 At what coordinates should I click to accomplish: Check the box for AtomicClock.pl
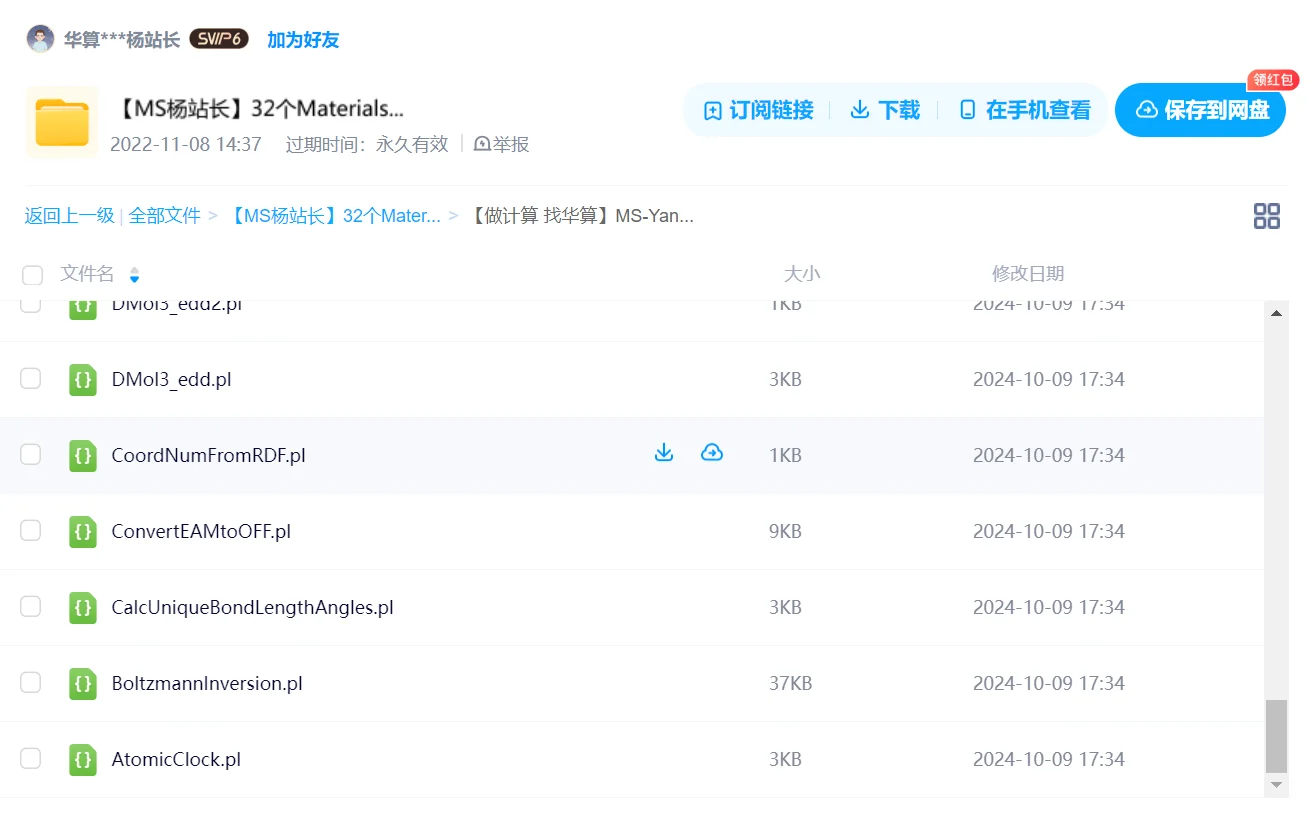[x=30, y=758]
